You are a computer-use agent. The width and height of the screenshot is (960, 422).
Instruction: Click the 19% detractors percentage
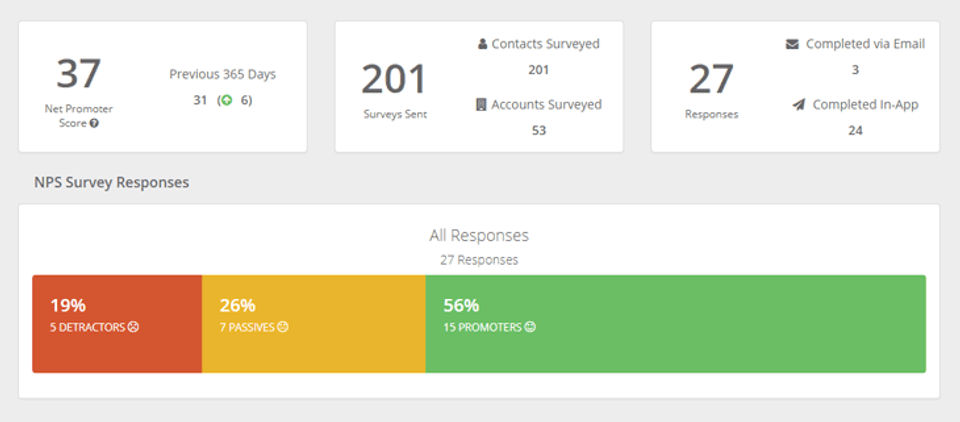click(x=68, y=306)
